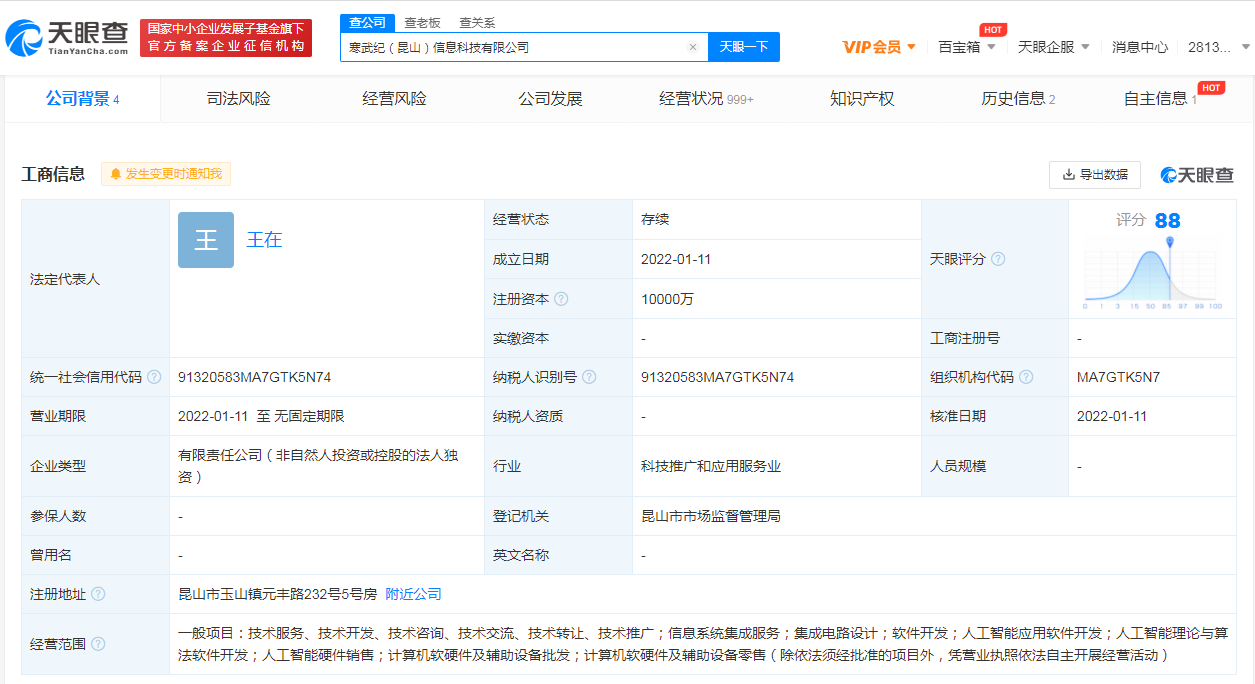Click the 王 avatar of legal representative
This screenshot has height=684, width=1255.
pos(206,240)
